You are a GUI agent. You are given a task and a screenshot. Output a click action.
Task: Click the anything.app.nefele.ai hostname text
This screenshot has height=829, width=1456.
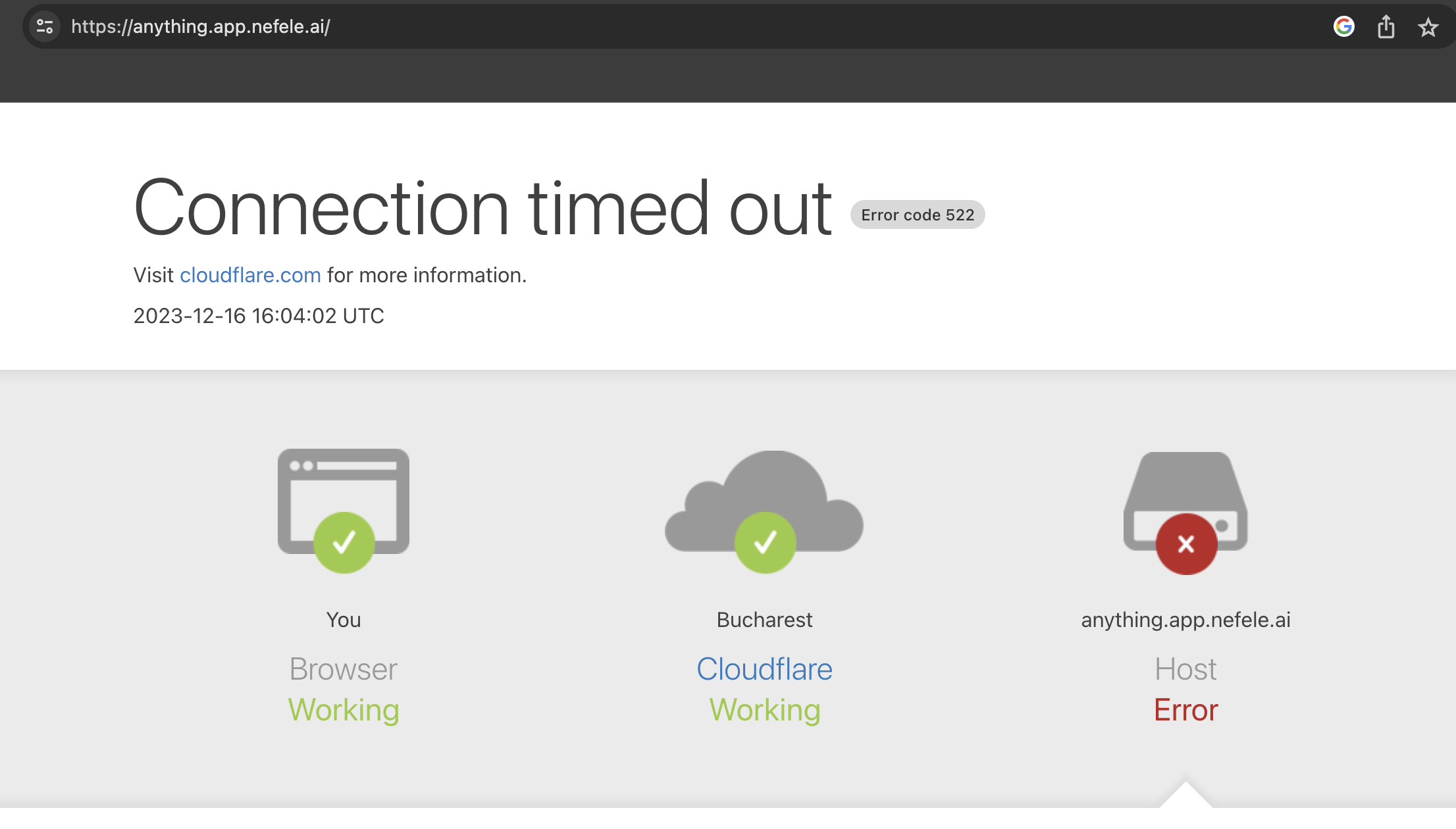[x=1185, y=620]
